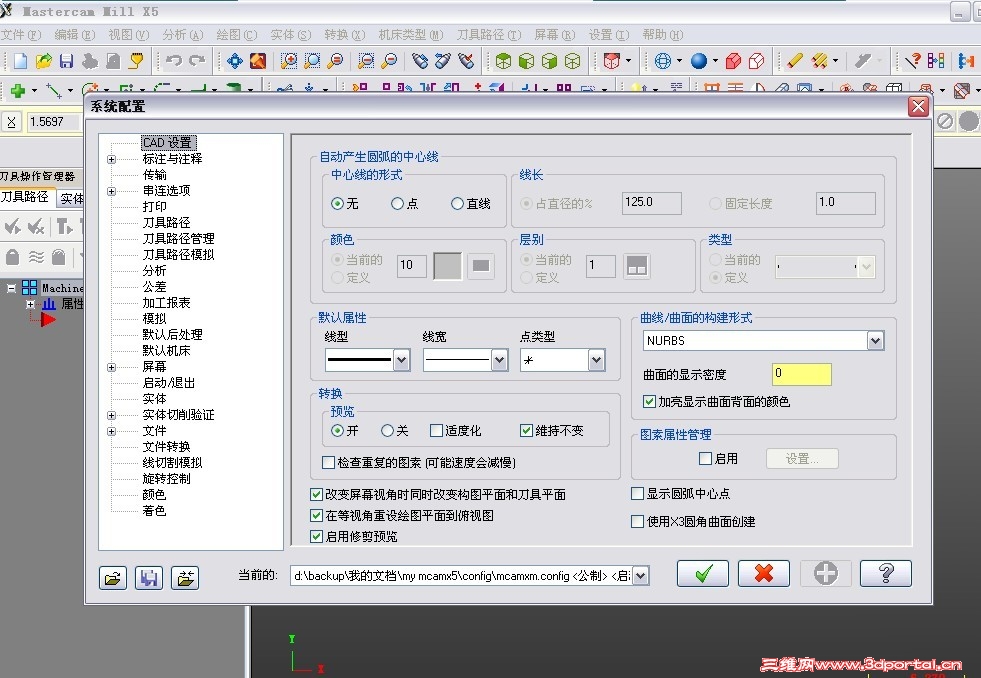Expand the 标注与注释 tree node
This screenshot has width=981, height=678.
(111, 159)
